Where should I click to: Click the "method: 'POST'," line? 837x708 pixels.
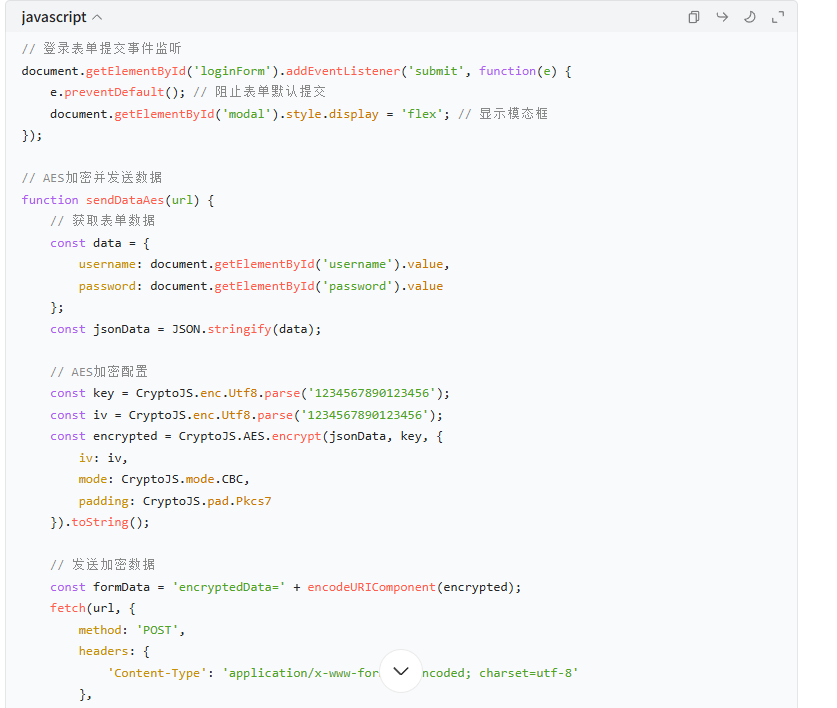point(131,631)
